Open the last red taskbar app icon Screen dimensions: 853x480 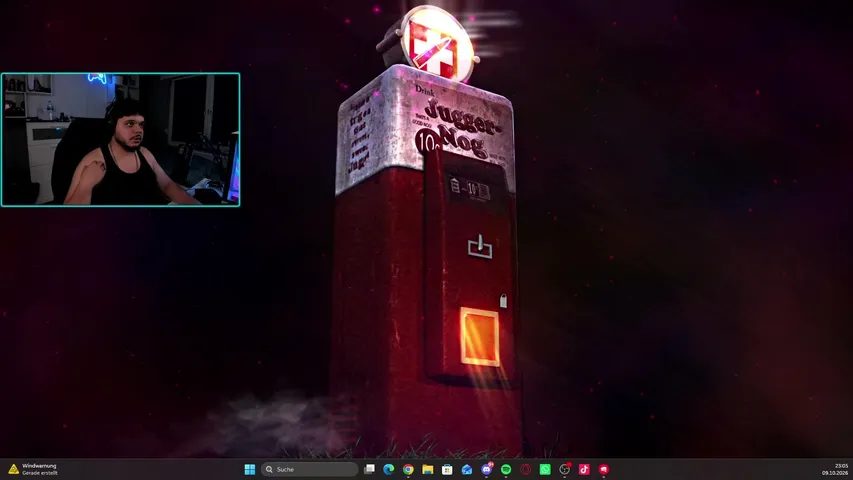604,469
